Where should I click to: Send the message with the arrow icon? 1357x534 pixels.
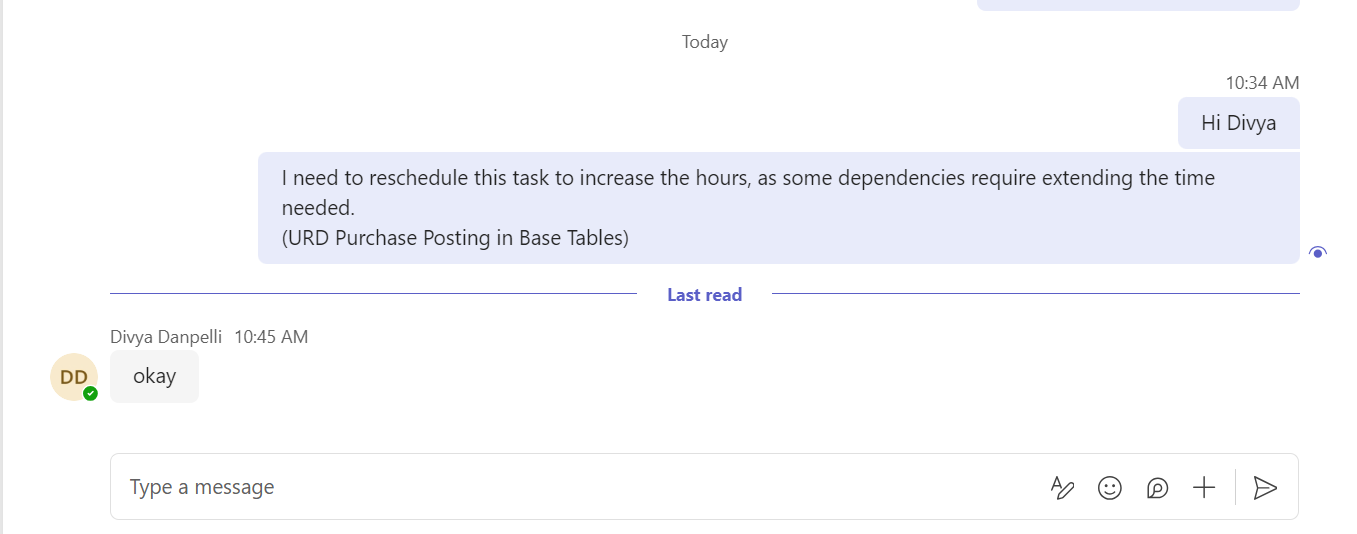point(1265,487)
